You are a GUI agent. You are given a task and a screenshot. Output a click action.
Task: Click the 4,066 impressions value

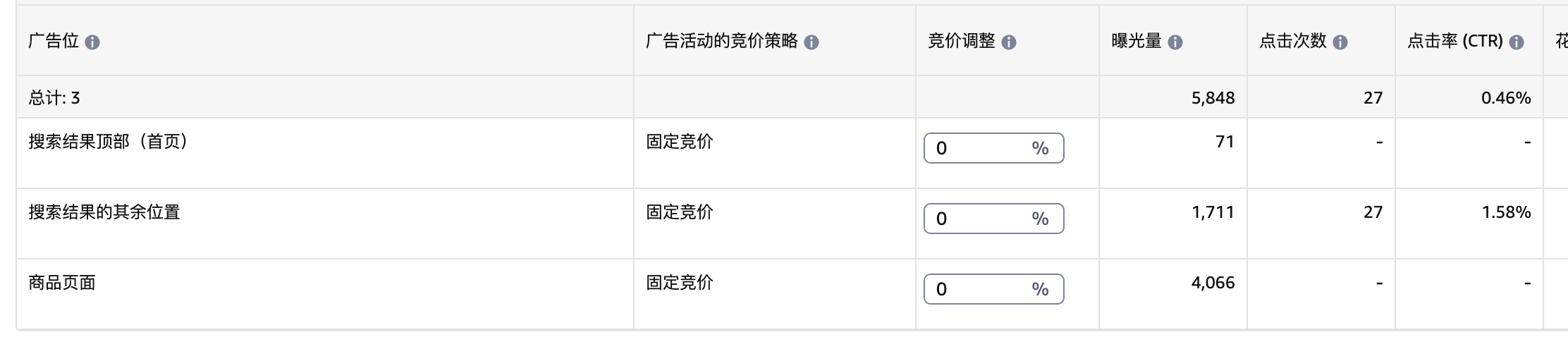point(1213,283)
